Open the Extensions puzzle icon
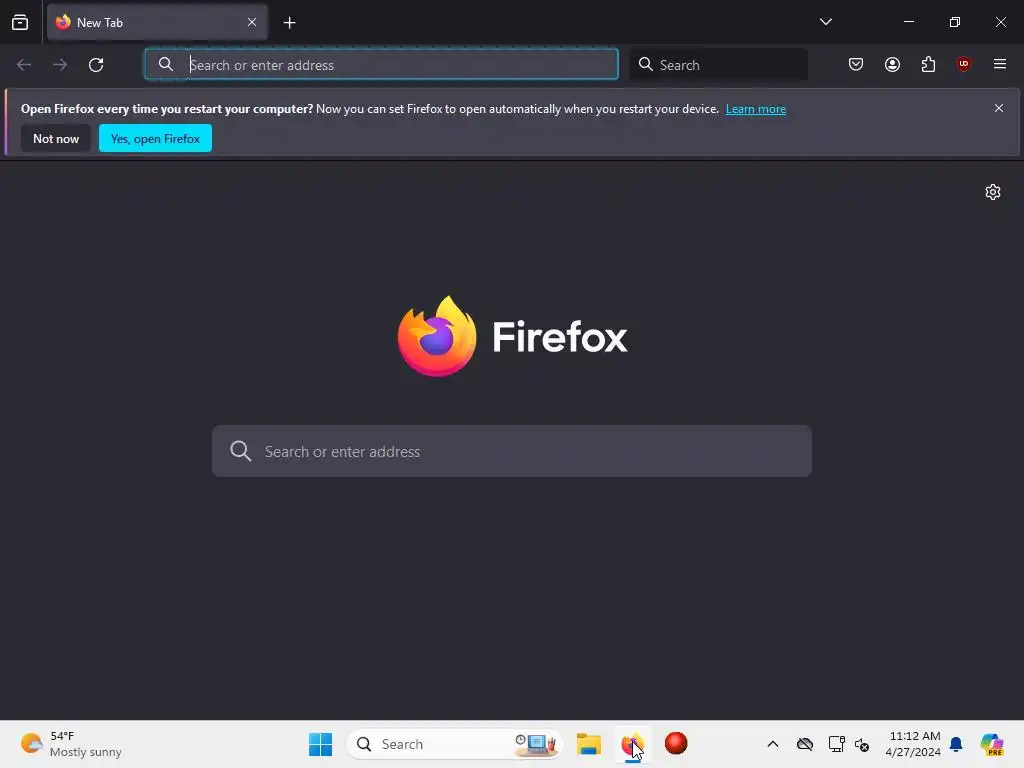 point(928,64)
